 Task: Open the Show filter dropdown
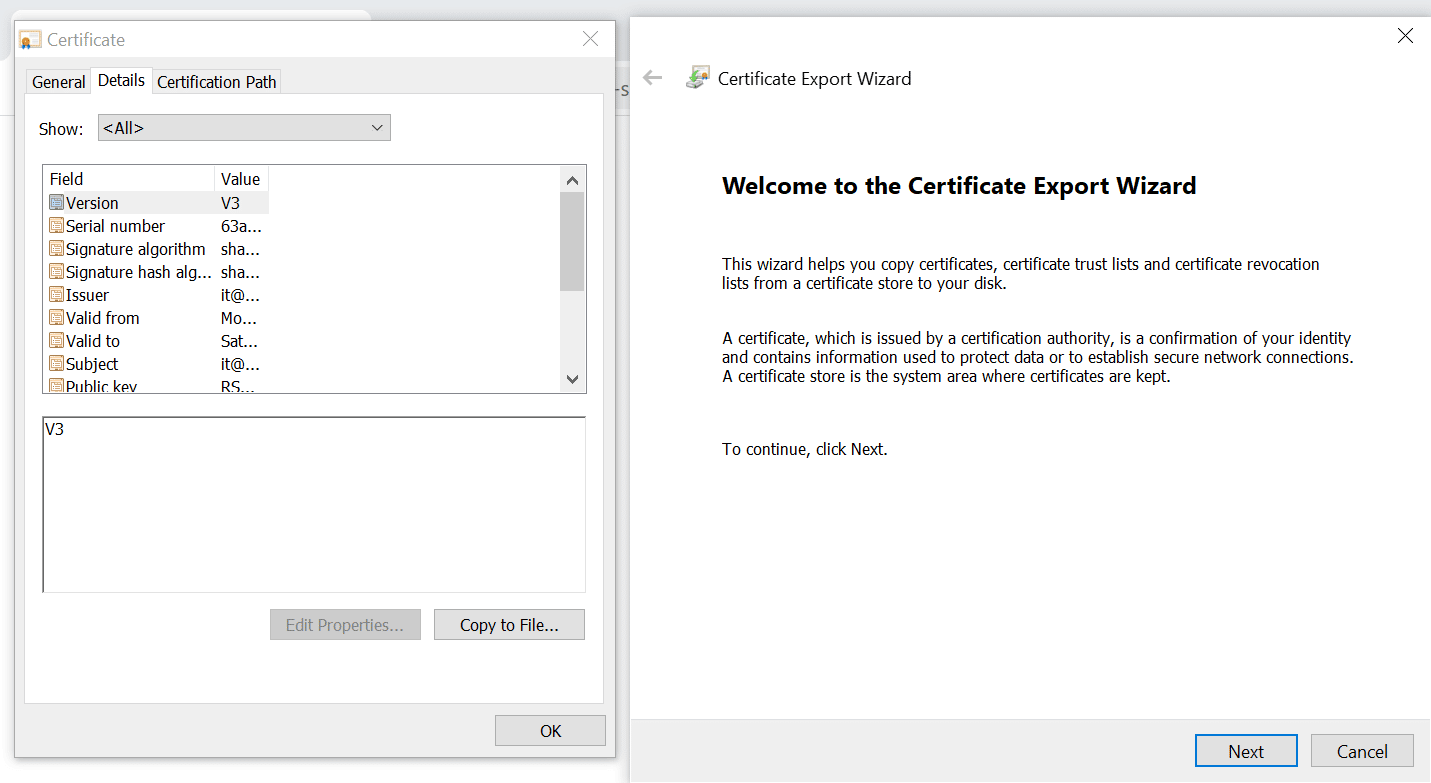pyautogui.click(x=244, y=128)
